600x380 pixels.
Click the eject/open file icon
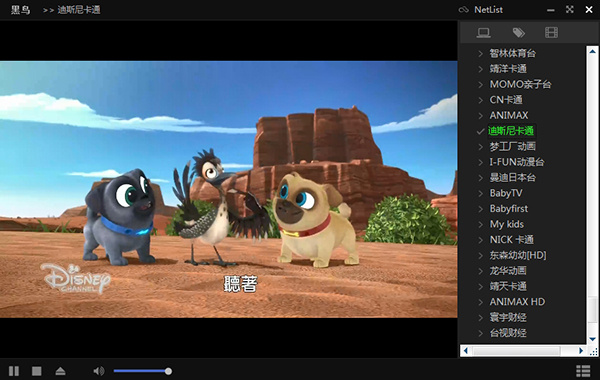pos(60,371)
